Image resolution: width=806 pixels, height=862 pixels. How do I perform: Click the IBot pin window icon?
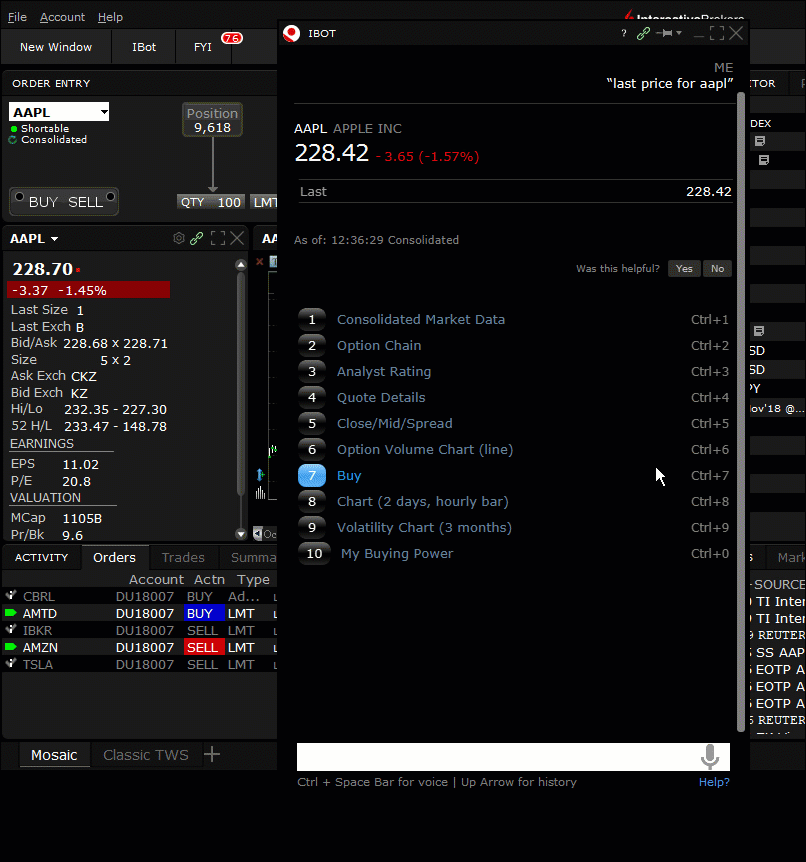coord(665,34)
